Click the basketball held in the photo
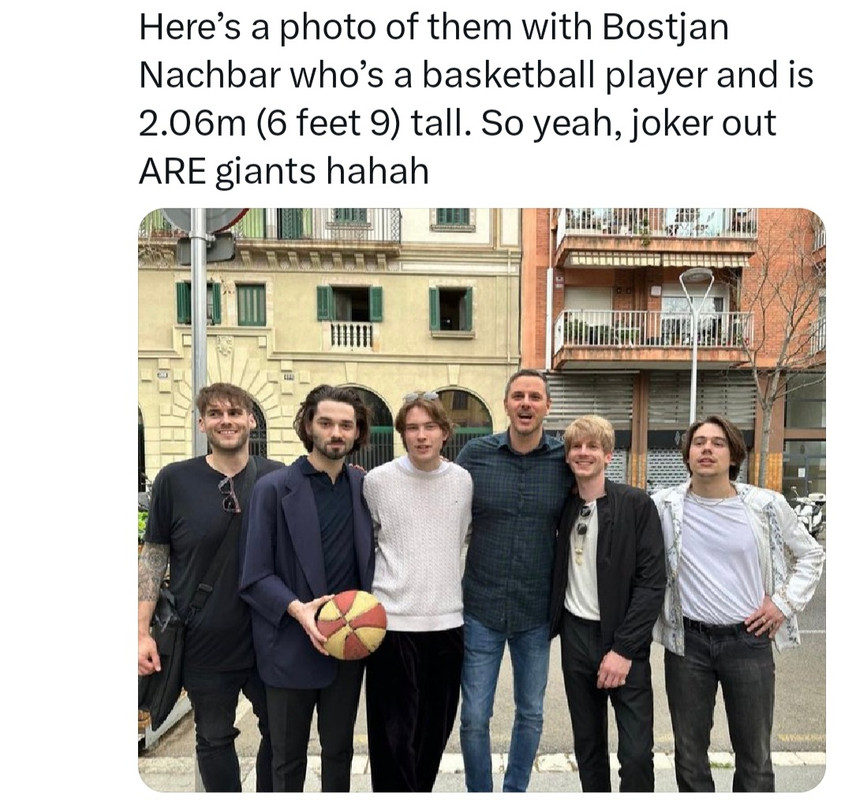The height and width of the screenshot is (800, 852). 352,624
